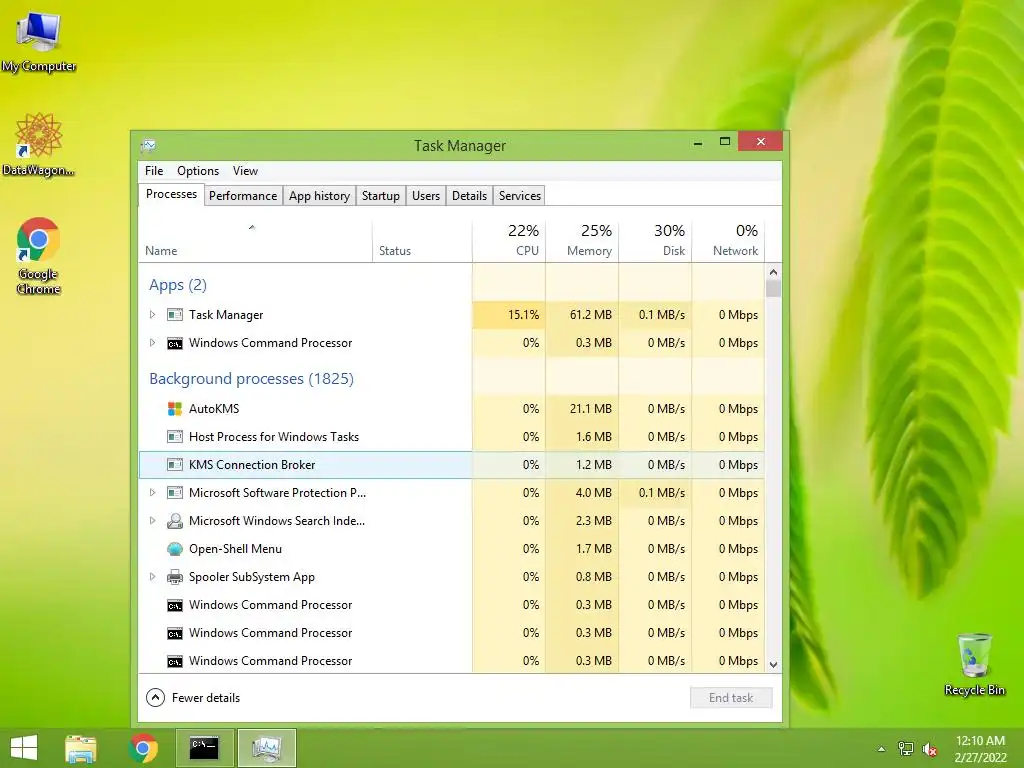The height and width of the screenshot is (768, 1024).
Task: Click the 0.8 MB Spooler memory value
Action: coord(594,577)
